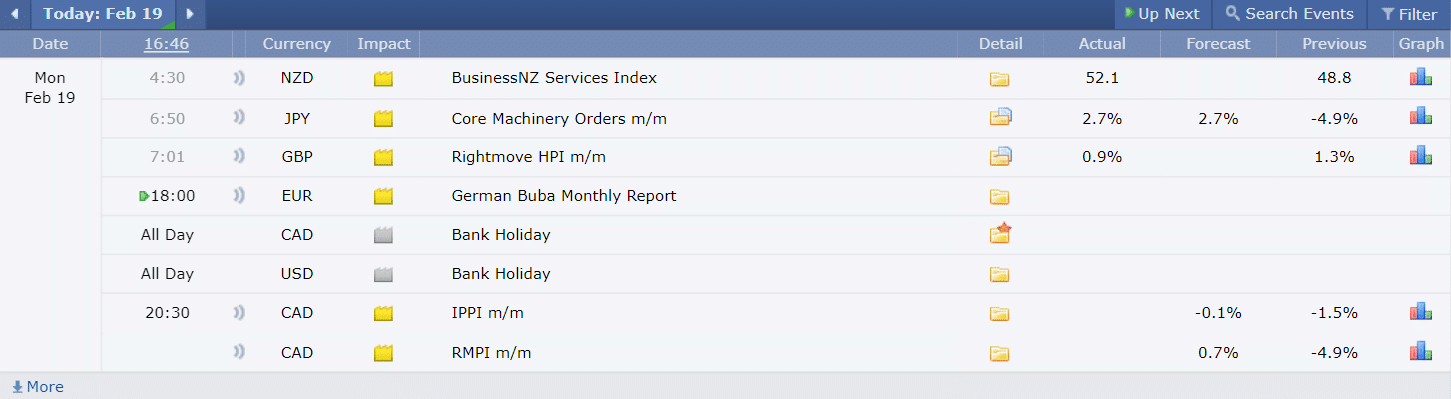Open detail folder for CAD Bank Holiday
The width and height of the screenshot is (1451, 399).
click(x=1001, y=234)
